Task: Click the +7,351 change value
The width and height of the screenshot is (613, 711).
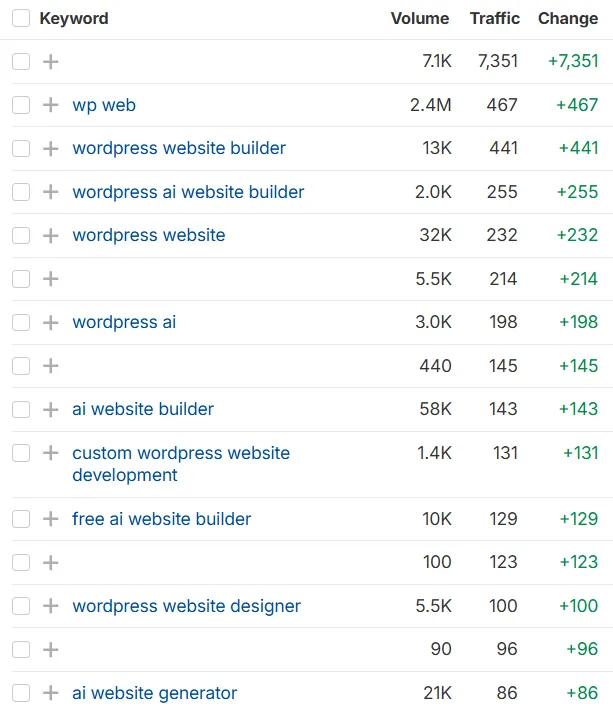Action: (x=574, y=61)
